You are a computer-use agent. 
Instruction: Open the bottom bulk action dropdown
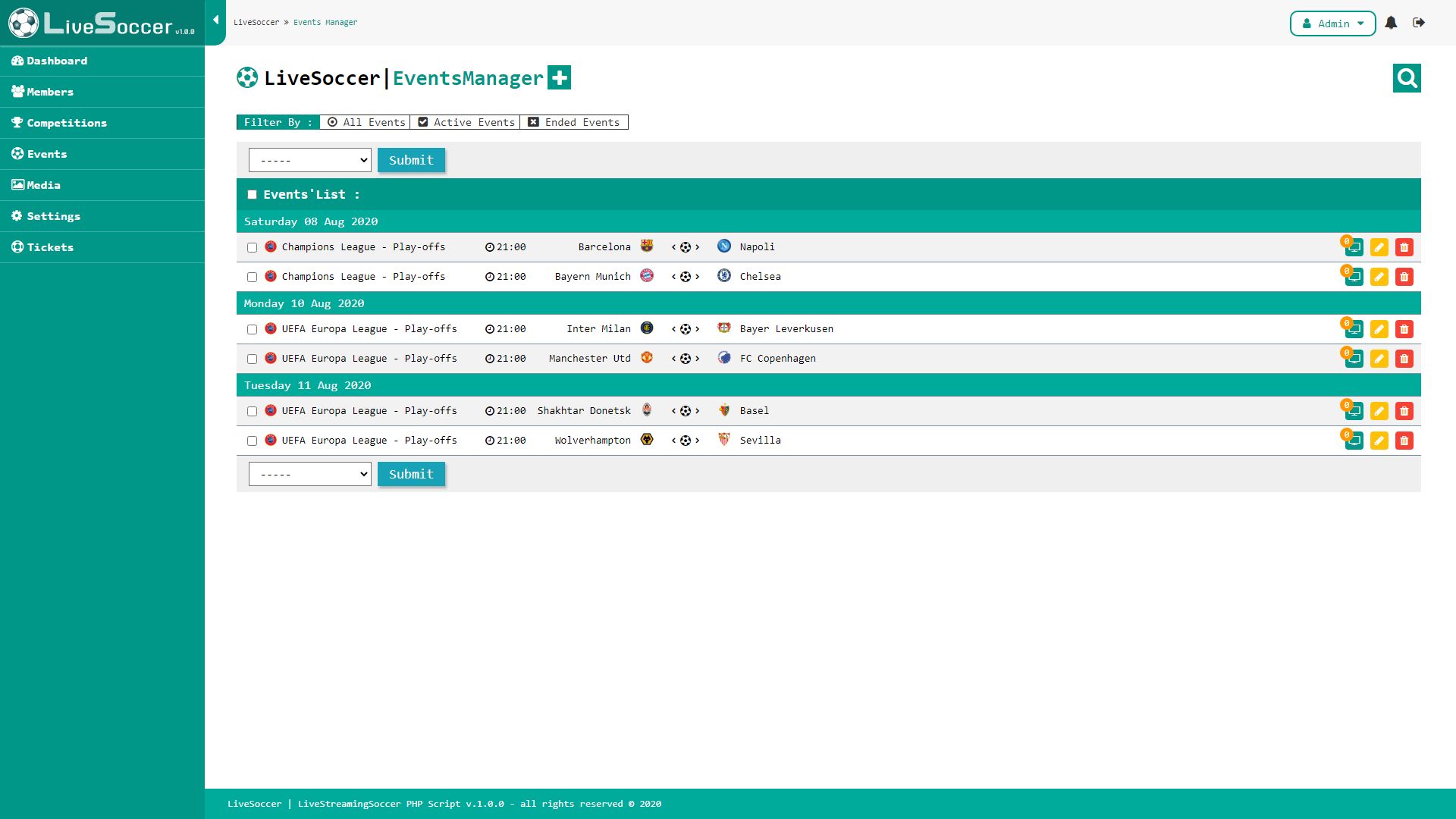[x=309, y=474]
